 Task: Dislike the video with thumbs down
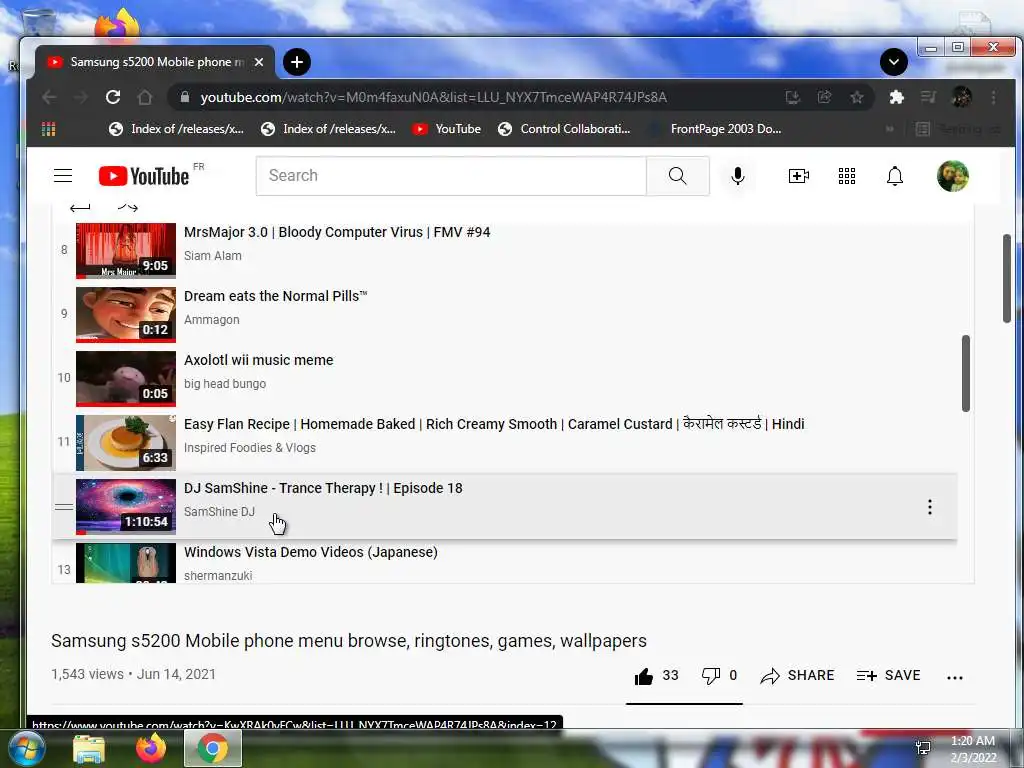coord(719,676)
